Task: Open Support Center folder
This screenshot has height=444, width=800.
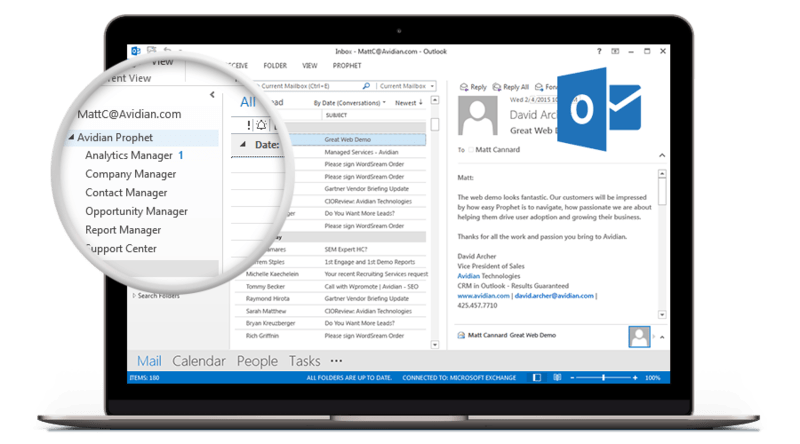Action: [121, 249]
